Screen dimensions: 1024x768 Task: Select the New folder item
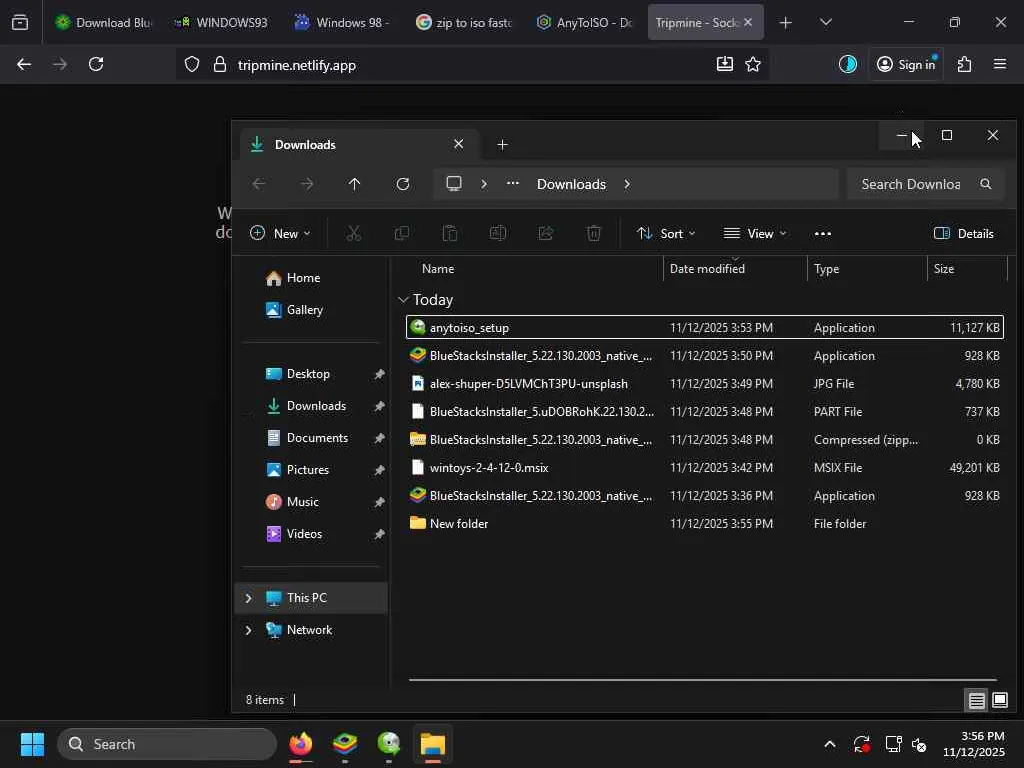pos(705,524)
